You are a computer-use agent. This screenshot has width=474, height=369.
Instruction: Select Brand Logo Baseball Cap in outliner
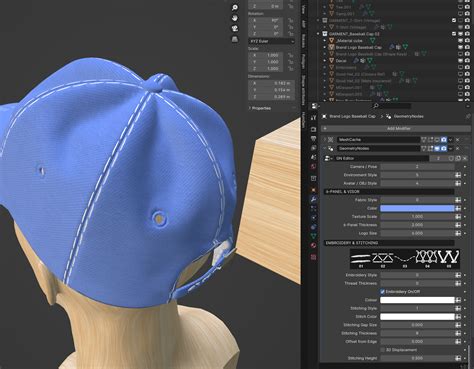[x=358, y=47]
